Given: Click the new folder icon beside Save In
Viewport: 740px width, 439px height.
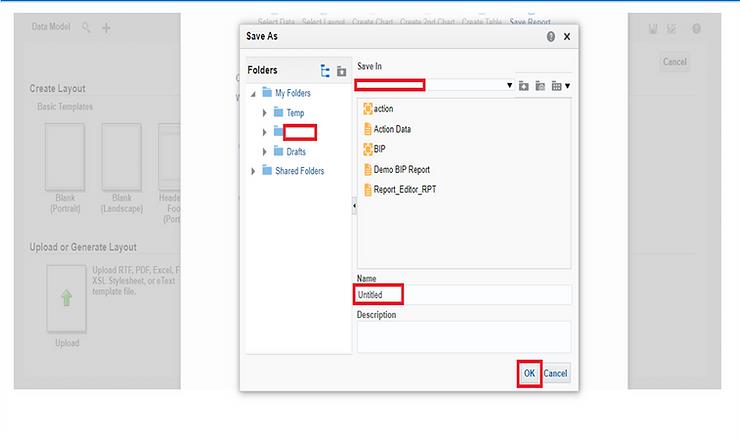Looking at the screenshot, I should tap(523, 86).
